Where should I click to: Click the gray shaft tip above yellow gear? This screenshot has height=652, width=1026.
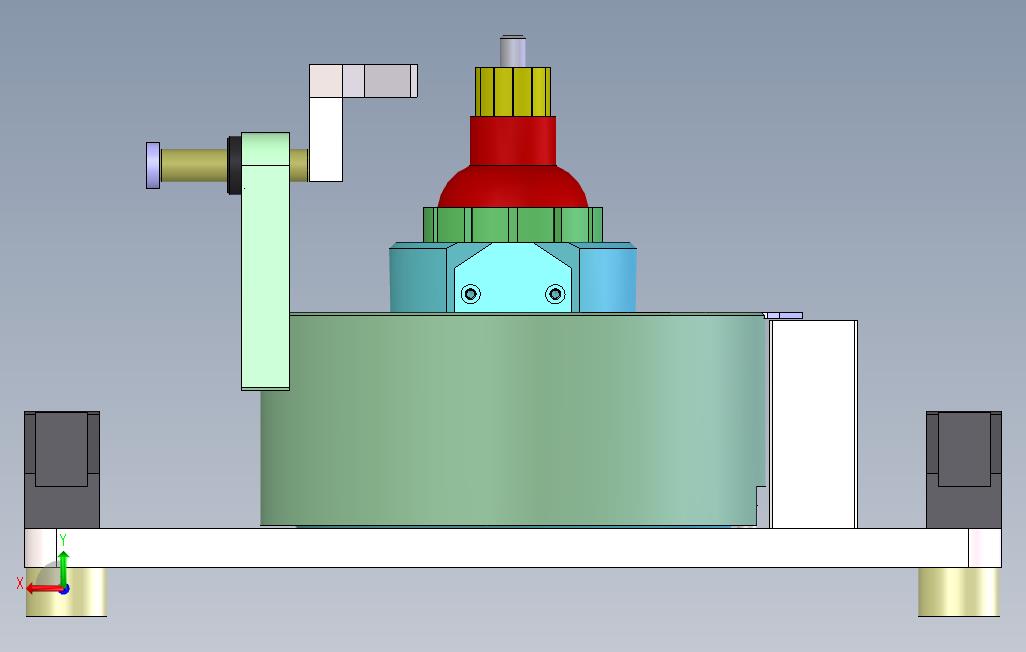point(512,51)
